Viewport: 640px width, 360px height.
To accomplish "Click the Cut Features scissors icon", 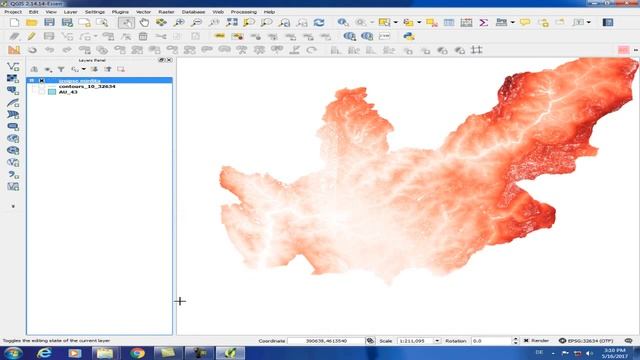I will (x=161, y=36).
